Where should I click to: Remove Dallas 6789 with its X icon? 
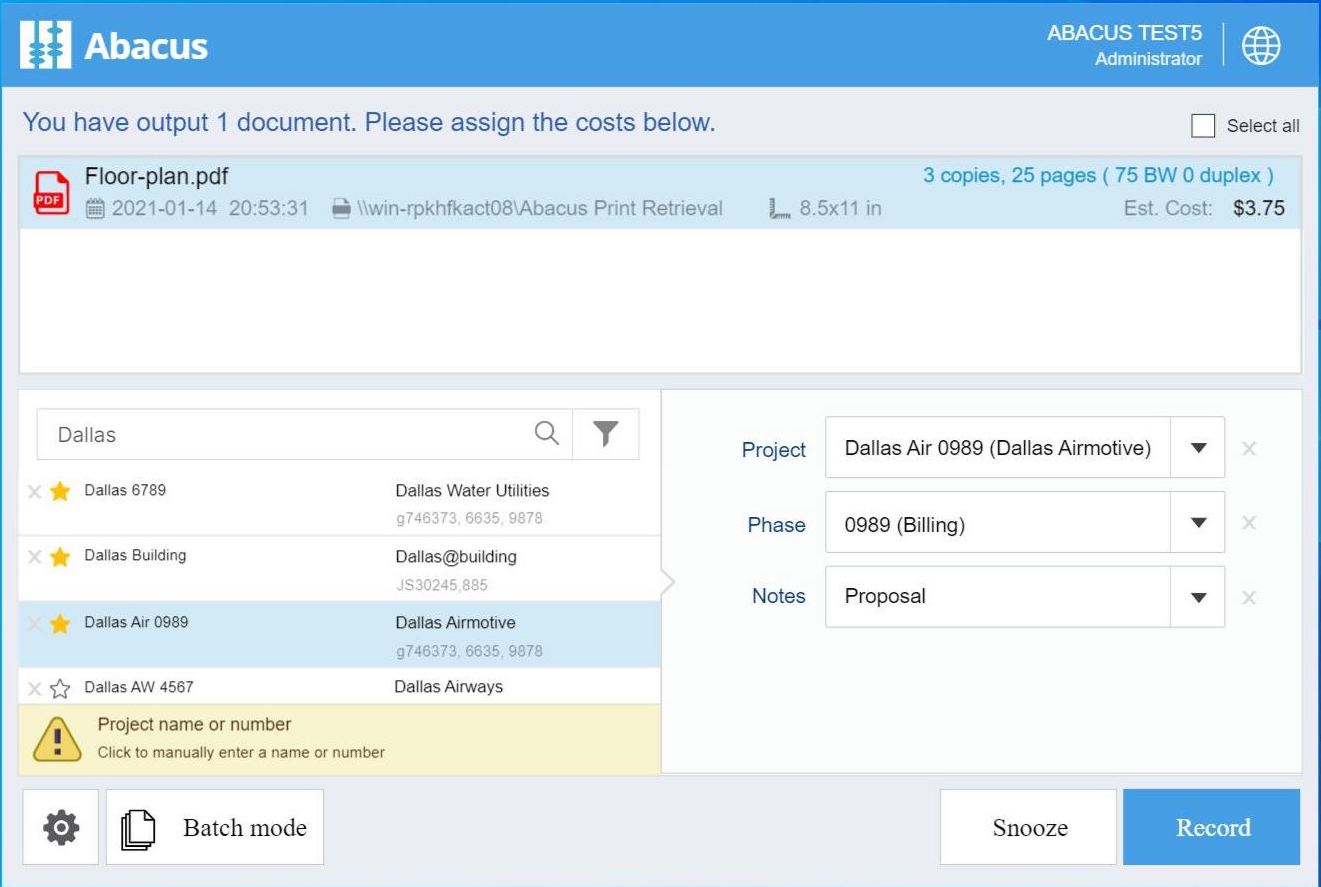click(x=34, y=491)
